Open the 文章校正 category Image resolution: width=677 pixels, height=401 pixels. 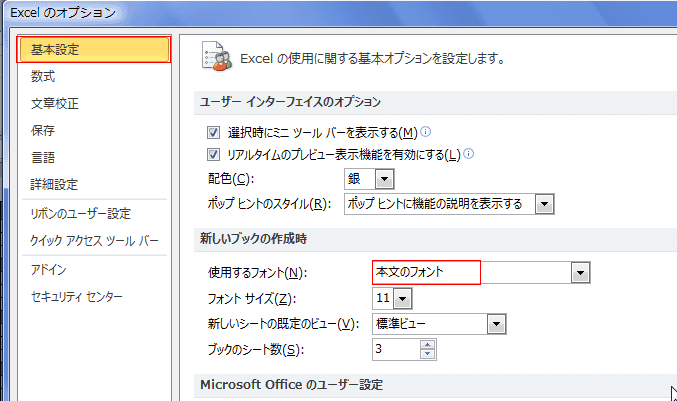click(54, 103)
